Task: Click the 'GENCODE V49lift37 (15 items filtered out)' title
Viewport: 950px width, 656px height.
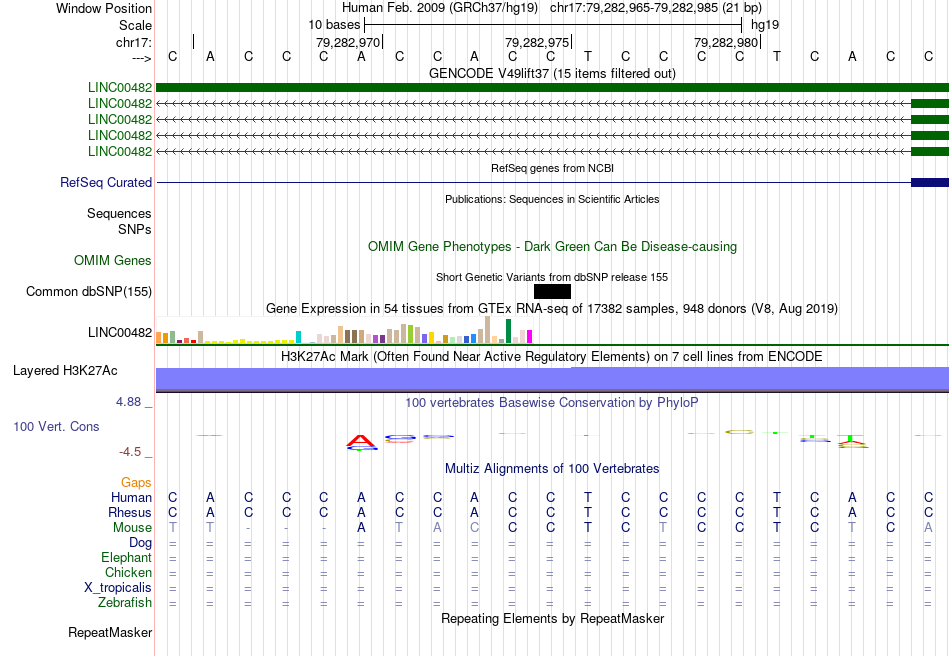Action: click(x=552, y=73)
